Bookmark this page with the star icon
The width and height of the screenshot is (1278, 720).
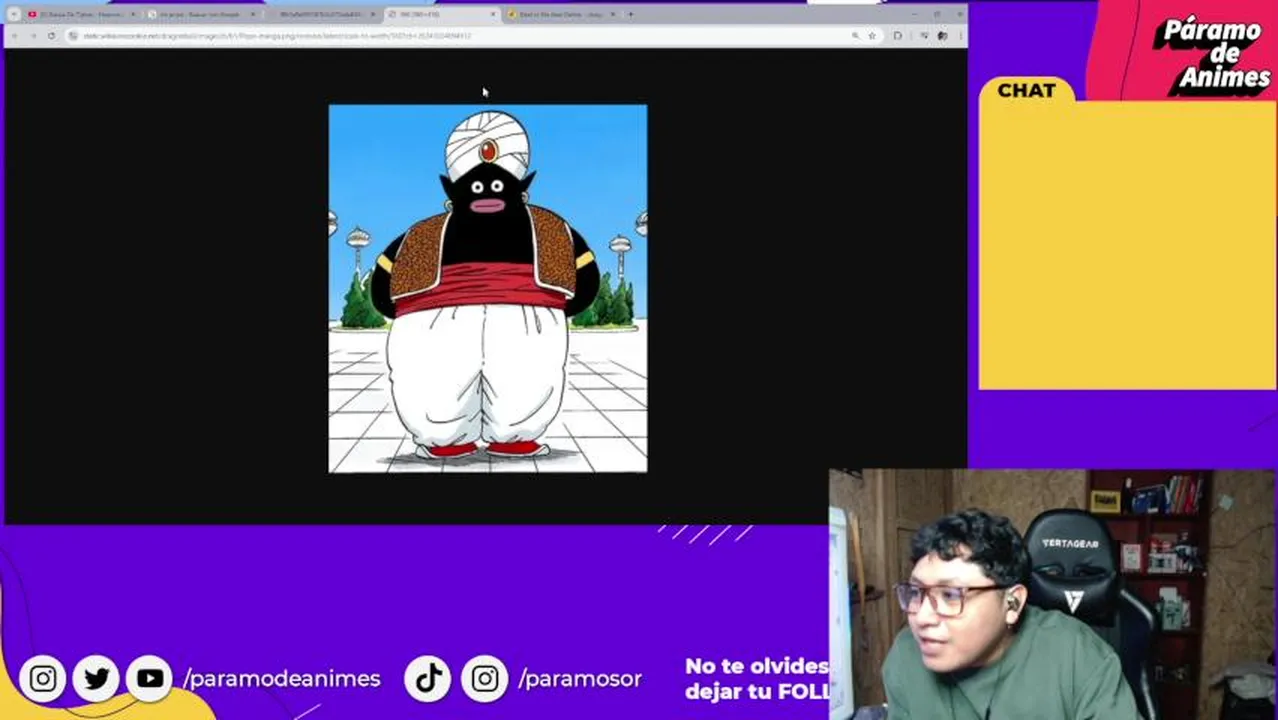click(x=872, y=36)
